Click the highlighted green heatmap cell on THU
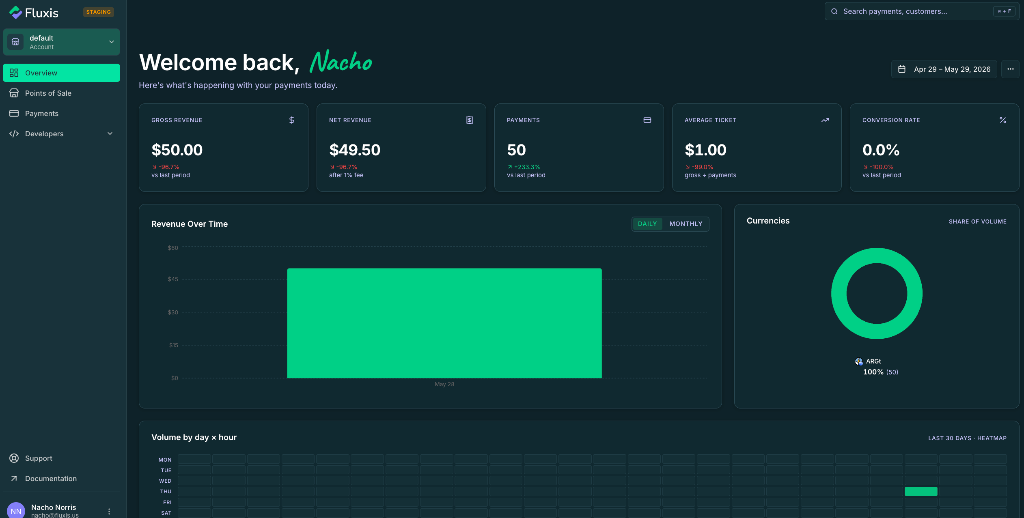Viewport: 1024px width, 518px height. [x=921, y=491]
